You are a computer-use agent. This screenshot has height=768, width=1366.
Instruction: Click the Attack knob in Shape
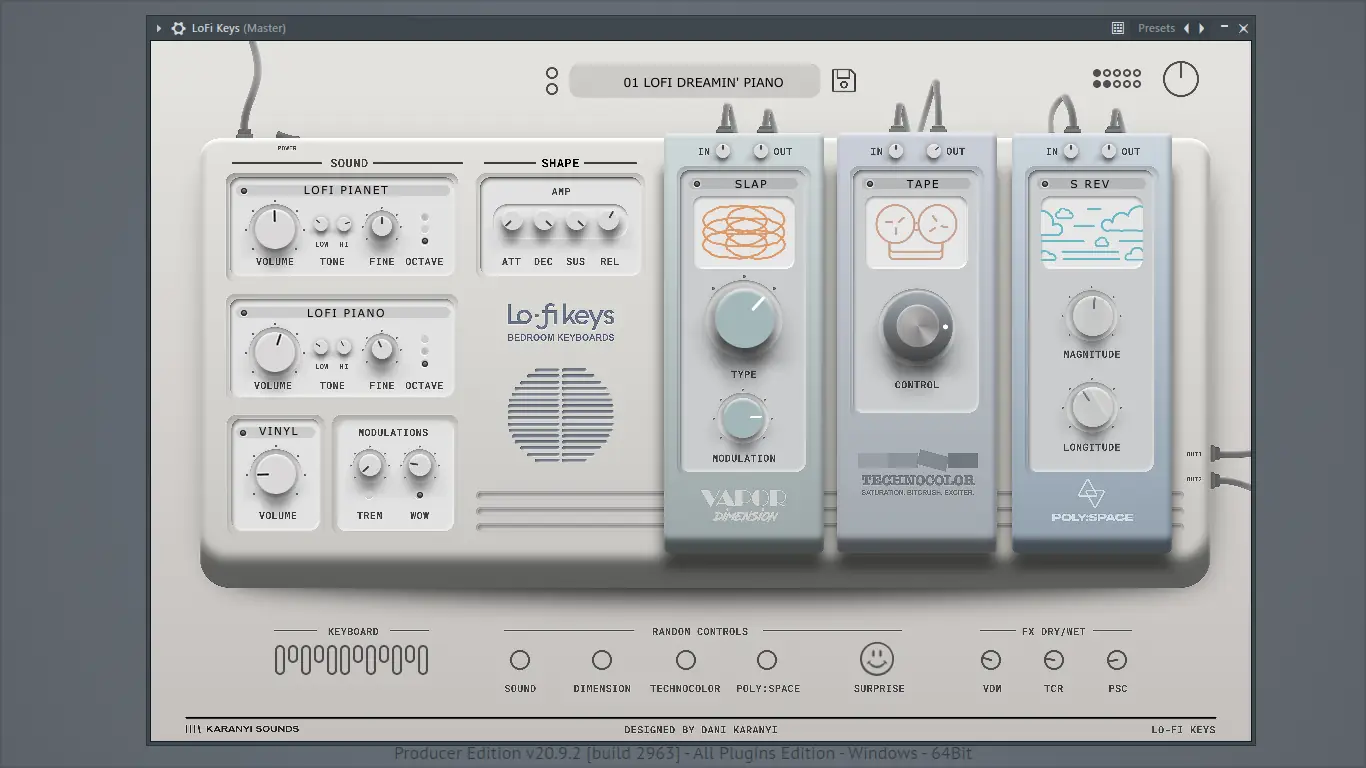511,221
